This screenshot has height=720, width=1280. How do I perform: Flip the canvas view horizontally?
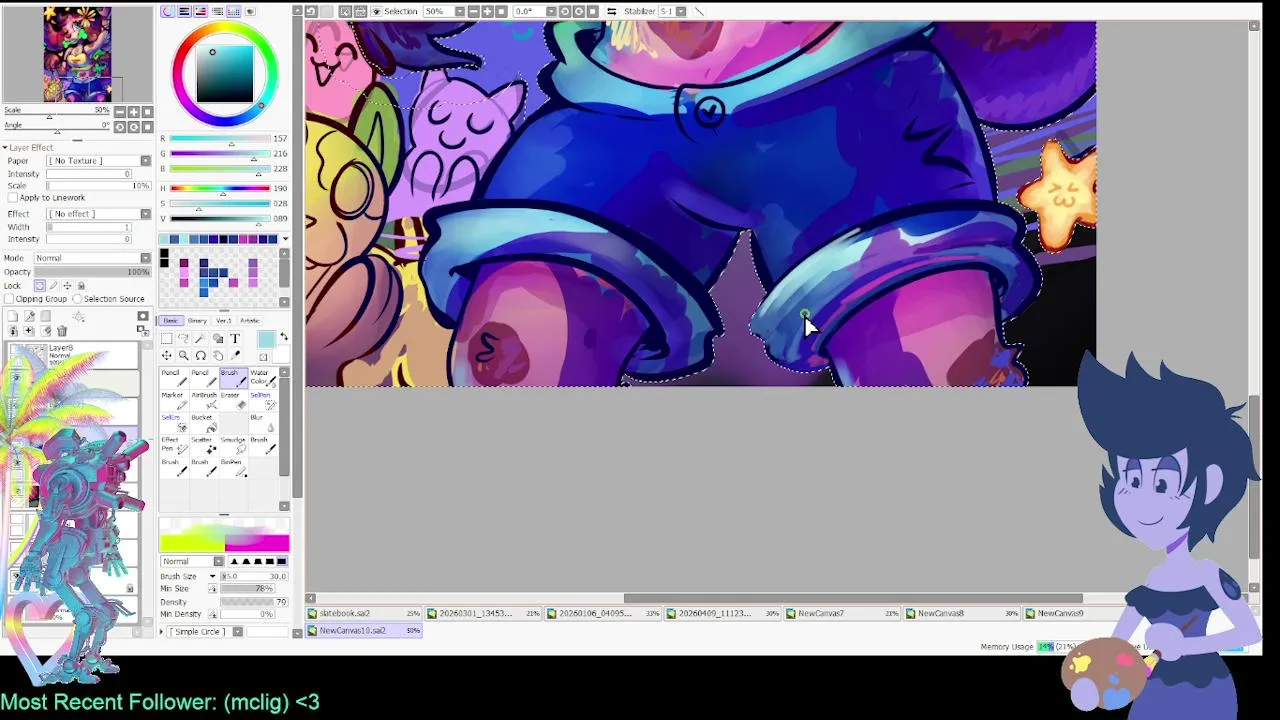tap(611, 11)
